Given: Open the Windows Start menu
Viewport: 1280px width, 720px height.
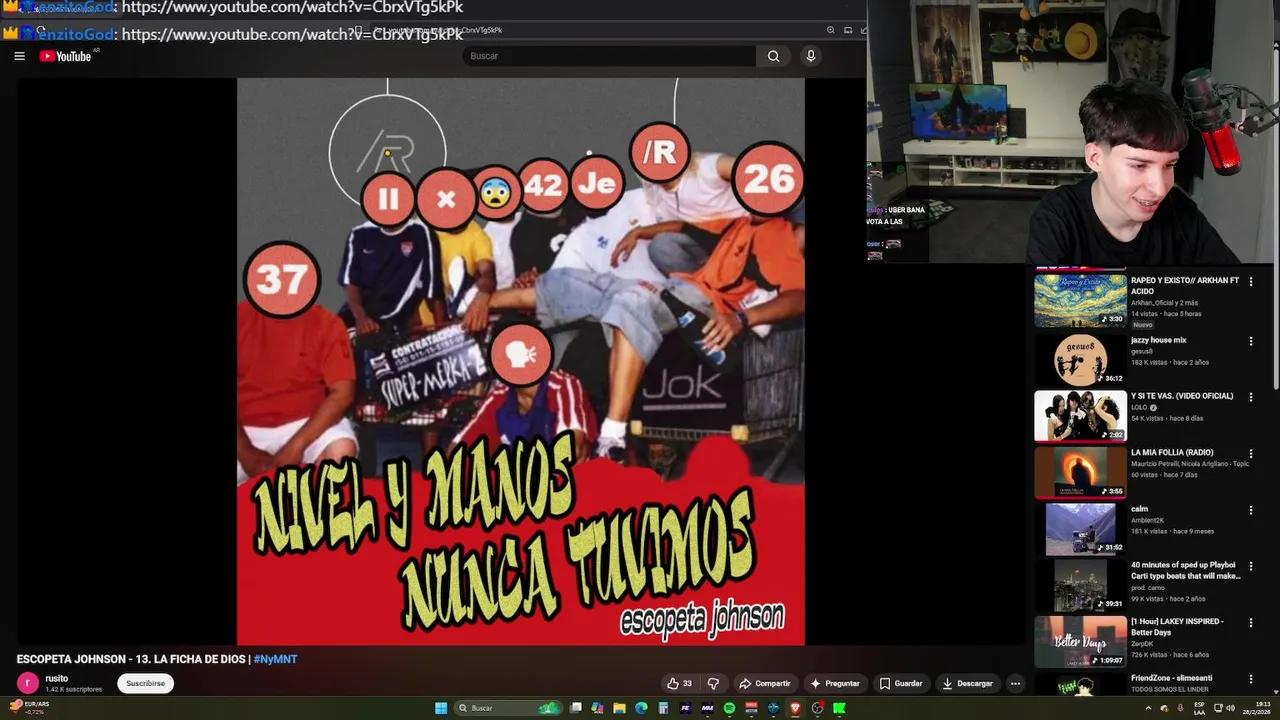Looking at the screenshot, I should pos(441,708).
